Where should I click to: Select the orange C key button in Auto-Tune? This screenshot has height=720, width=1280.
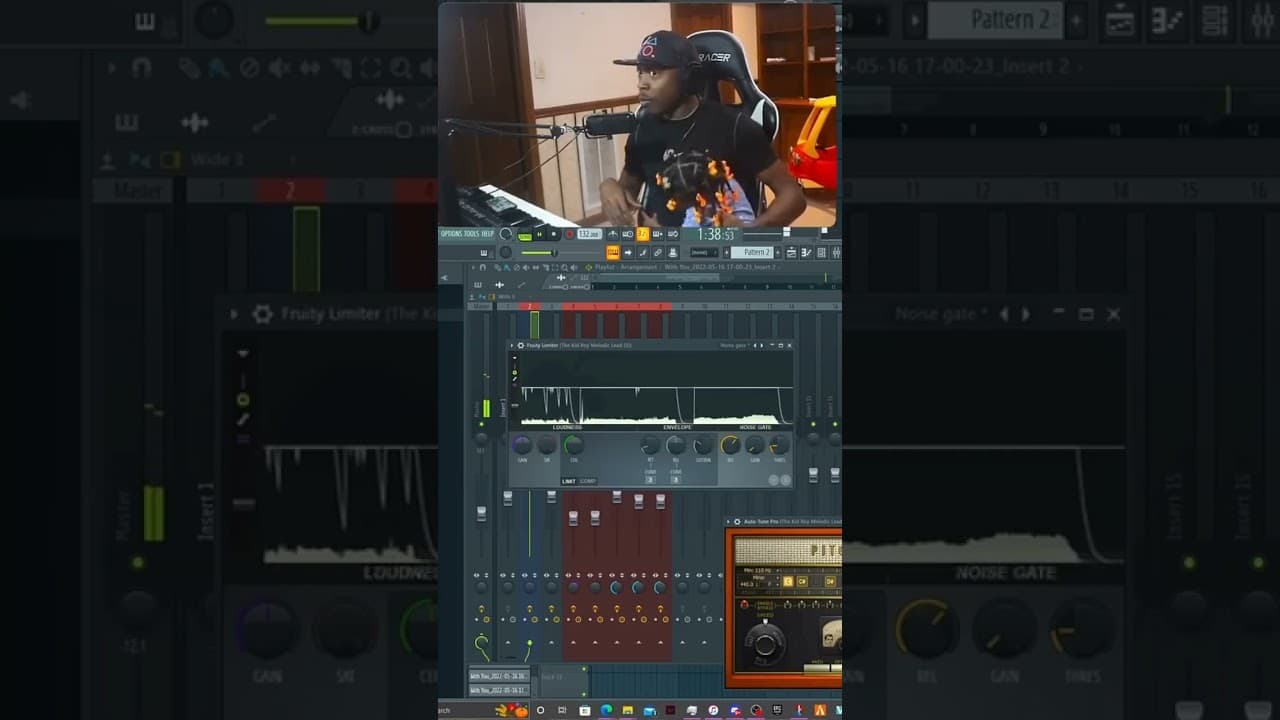(788, 581)
